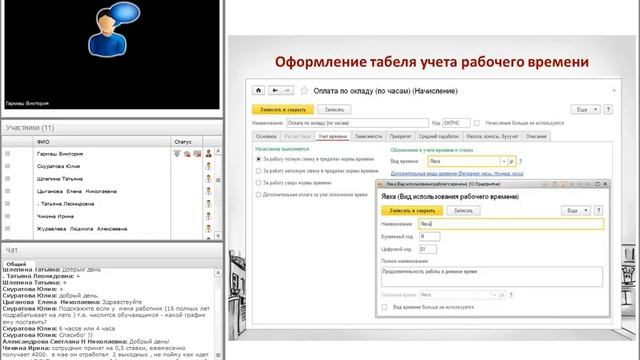Click the screen-share status icon for Гармаш Виктория
This screenshot has width=640, height=360.
click(197, 153)
